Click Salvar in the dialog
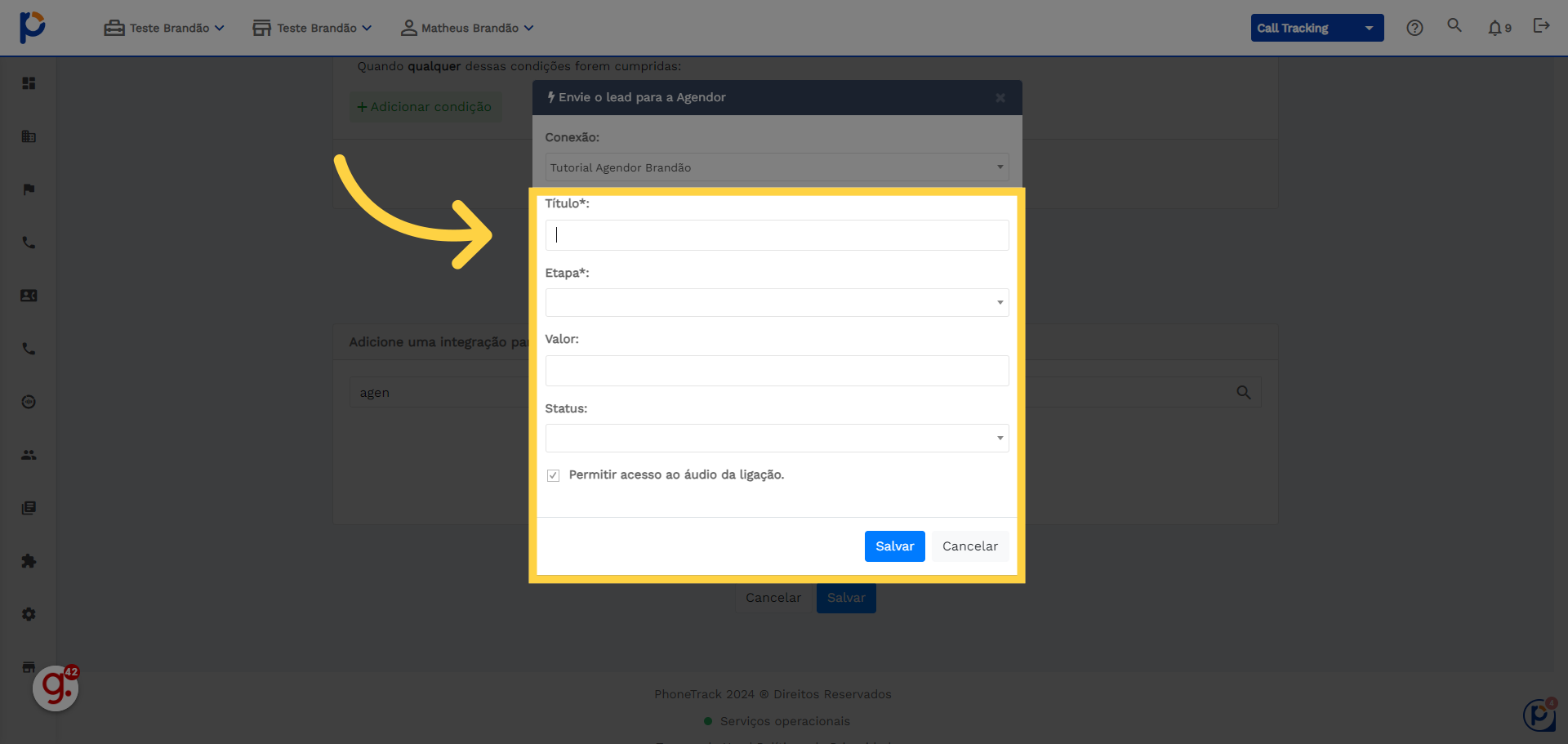 coord(894,546)
